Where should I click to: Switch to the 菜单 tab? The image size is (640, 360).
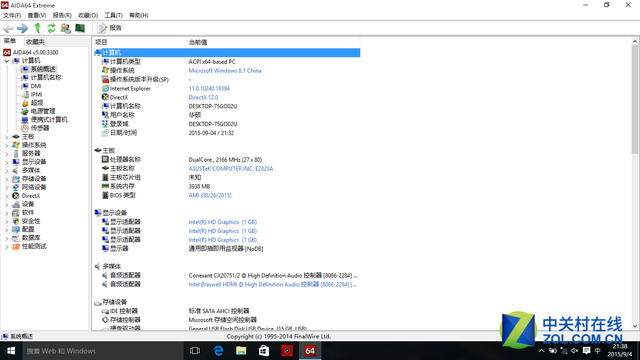coord(10,41)
